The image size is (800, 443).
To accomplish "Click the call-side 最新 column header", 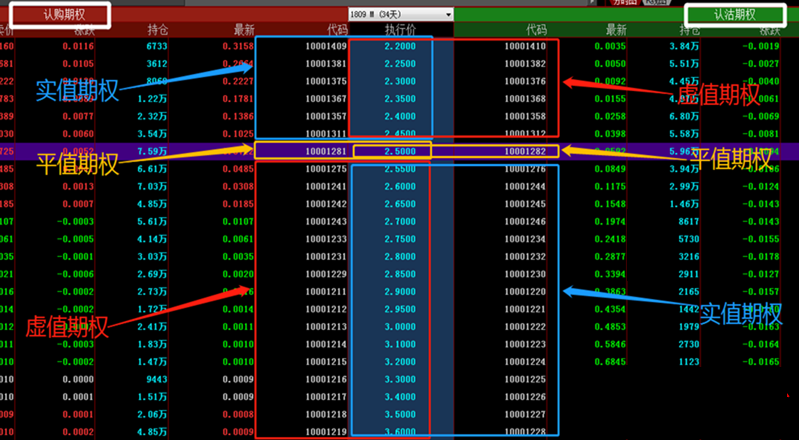I will (x=244, y=30).
